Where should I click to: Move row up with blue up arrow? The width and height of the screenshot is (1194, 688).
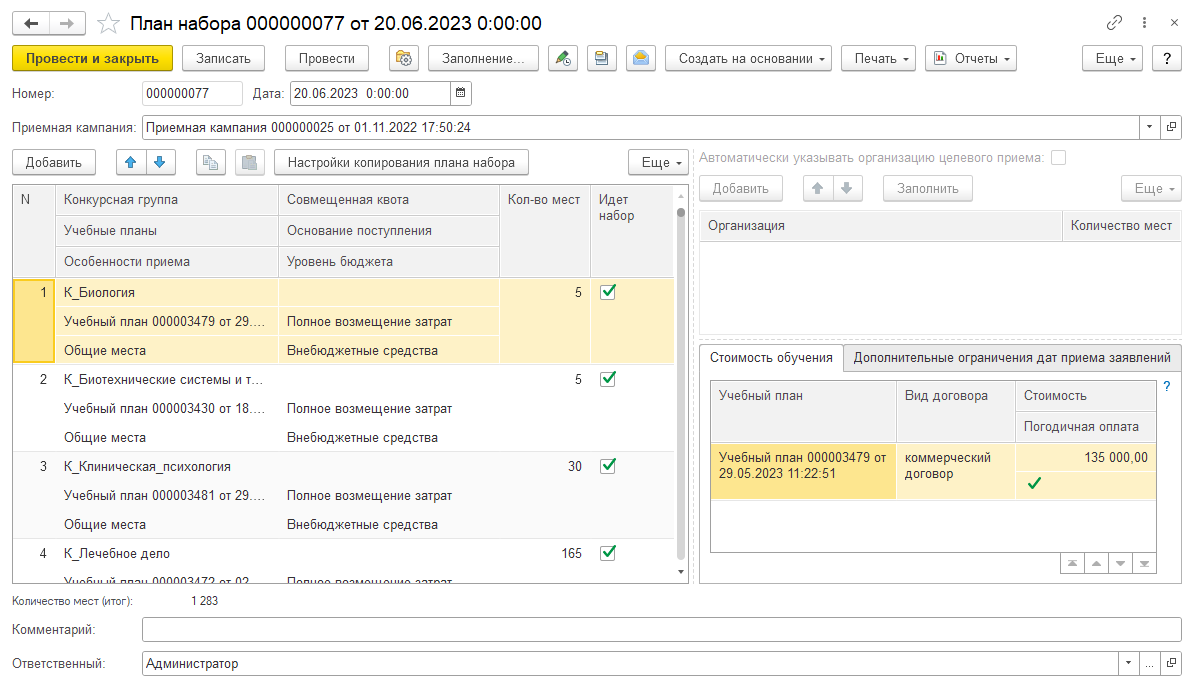pyautogui.click(x=131, y=162)
